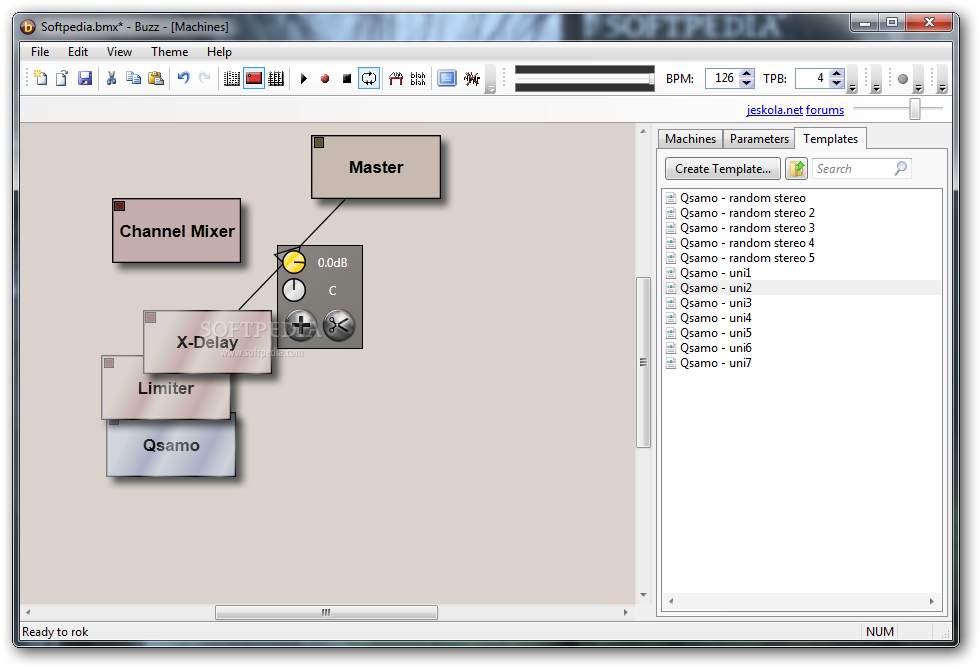Select the Channel Mixer machine
980x668 pixels.
click(177, 231)
